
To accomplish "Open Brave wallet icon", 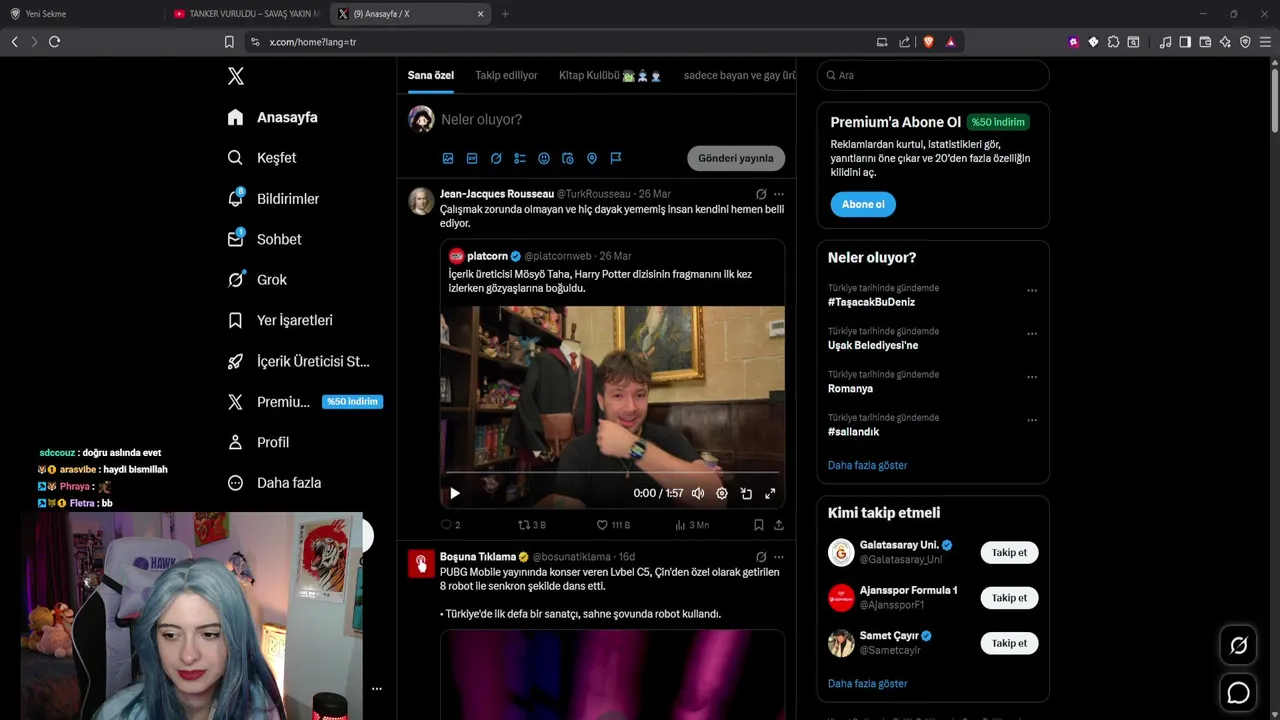I will [x=1205, y=42].
